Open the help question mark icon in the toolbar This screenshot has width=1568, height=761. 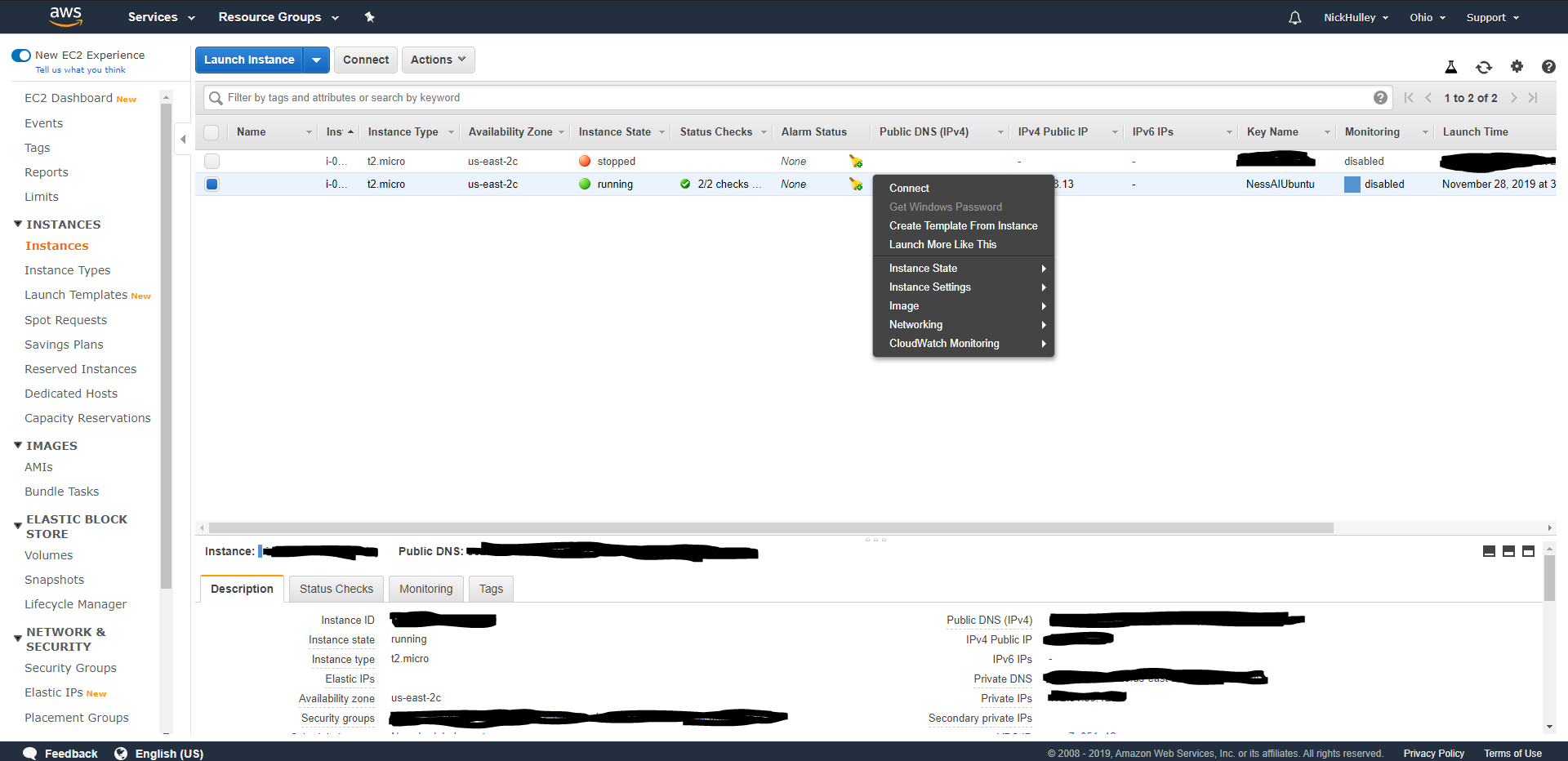pyautogui.click(x=1548, y=67)
